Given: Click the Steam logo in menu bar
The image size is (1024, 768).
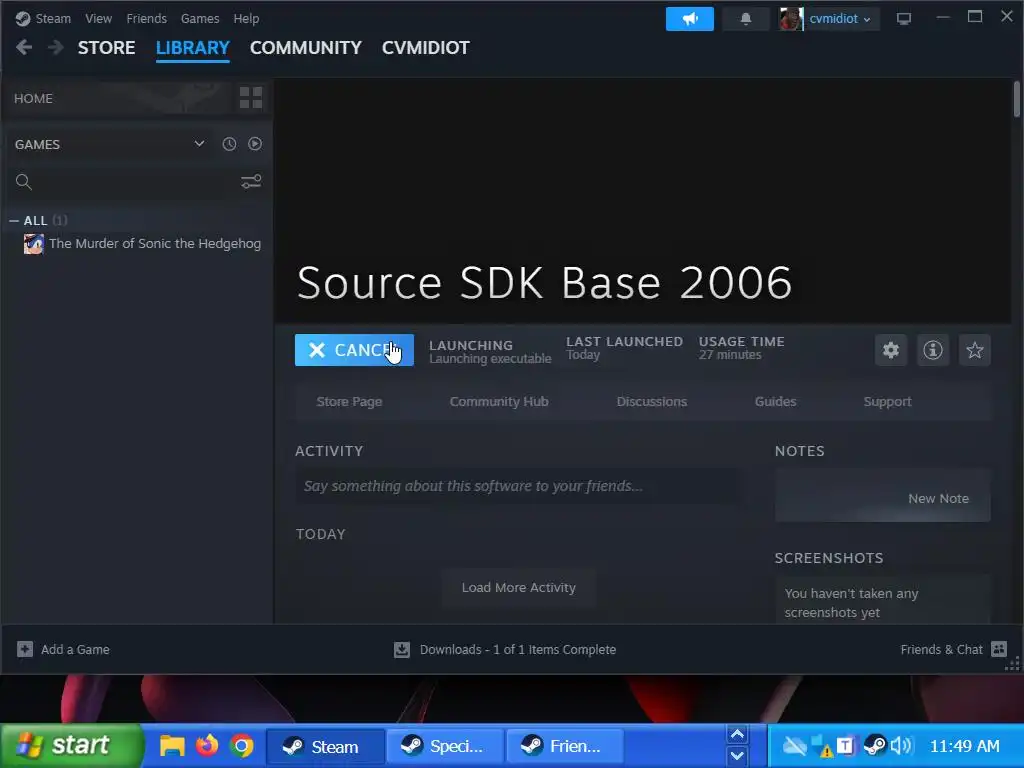Looking at the screenshot, I should [23, 18].
